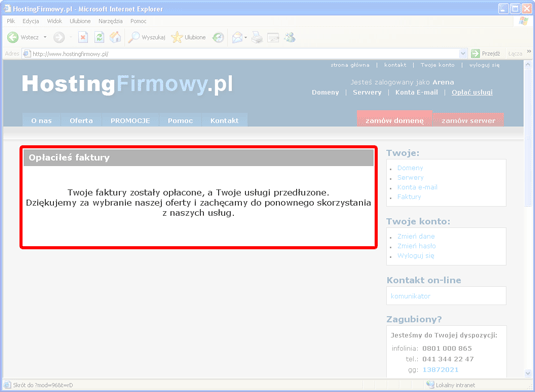535x392 pixels.
Task: Click the infolinia number 0801 000 865
Action: [447, 348]
